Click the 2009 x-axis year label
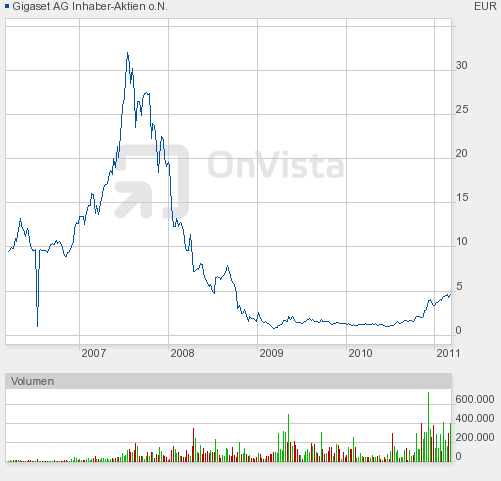Screen dimensions: 501x481 tap(271, 353)
